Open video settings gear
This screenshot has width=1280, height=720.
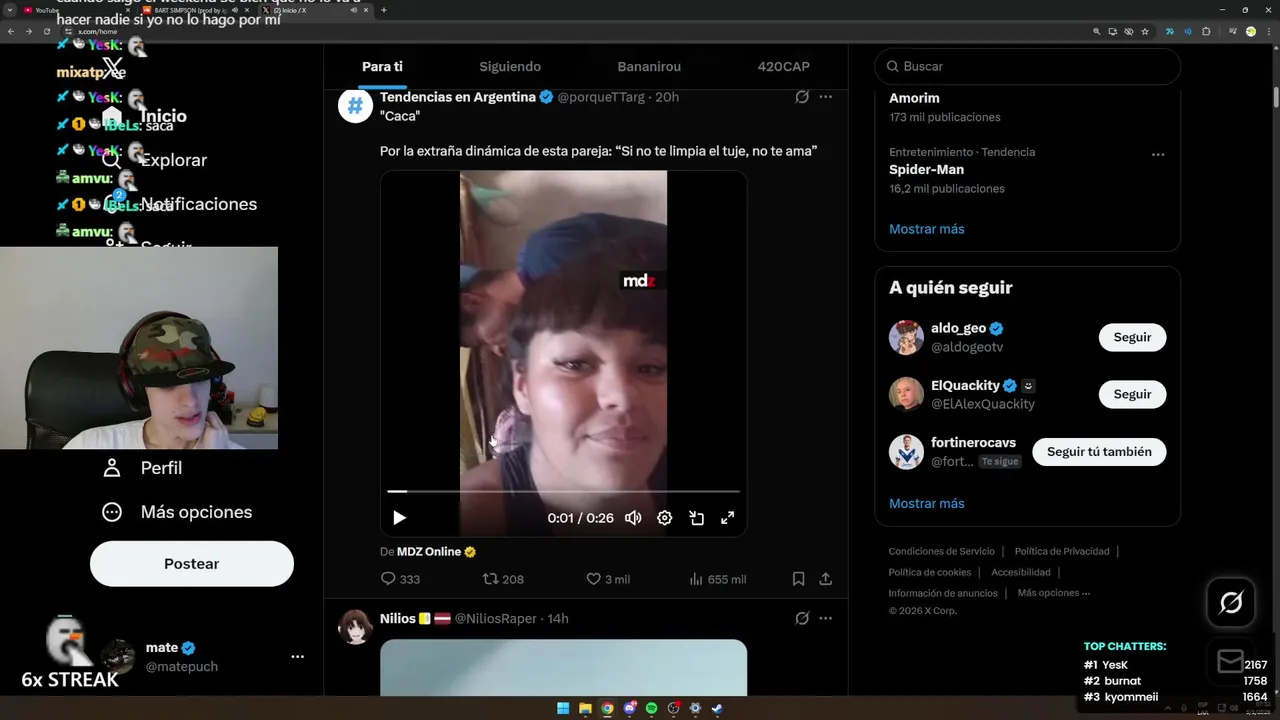pos(665,518)
